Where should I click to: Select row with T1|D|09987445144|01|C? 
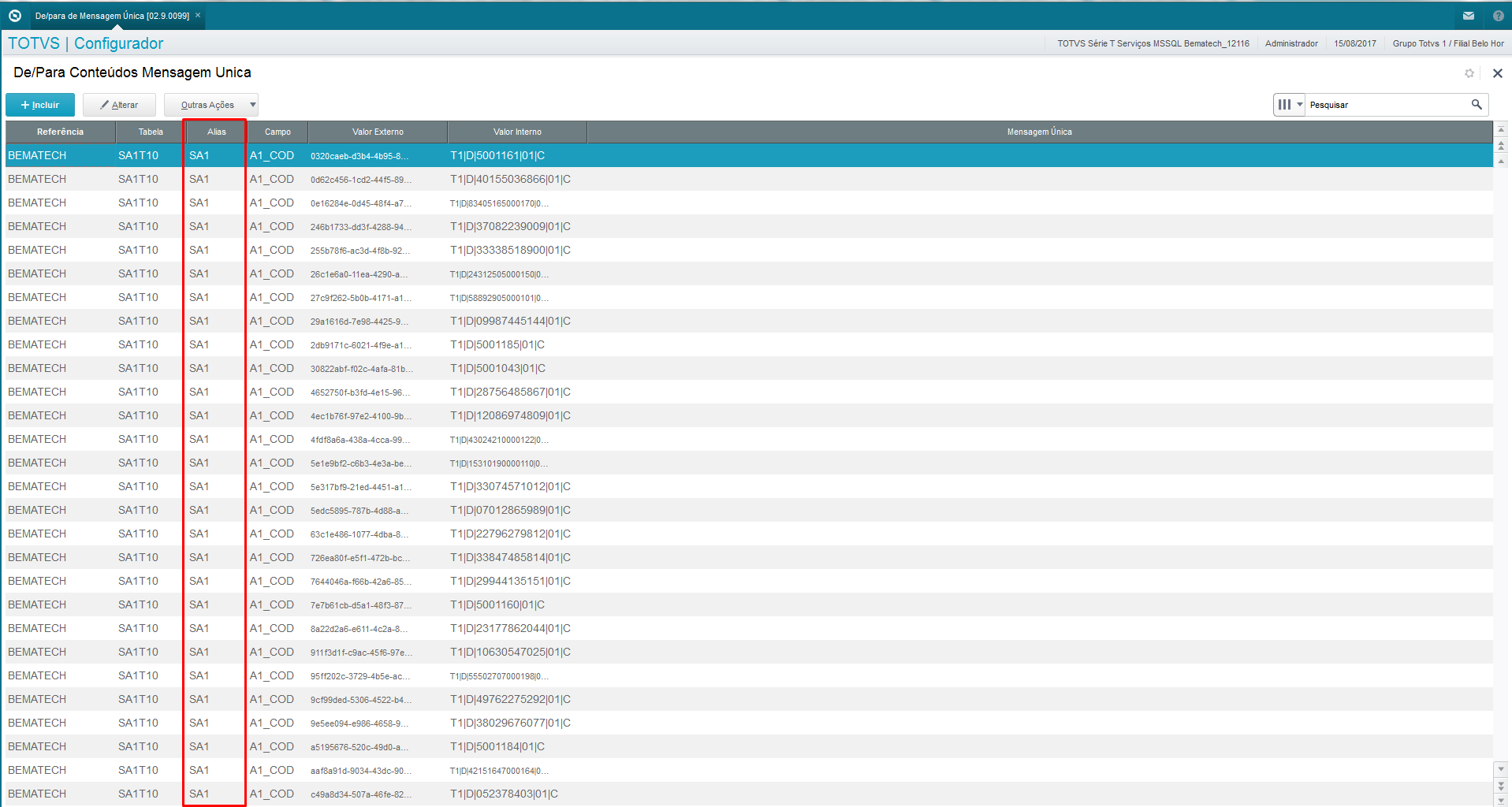click(749, 321)
